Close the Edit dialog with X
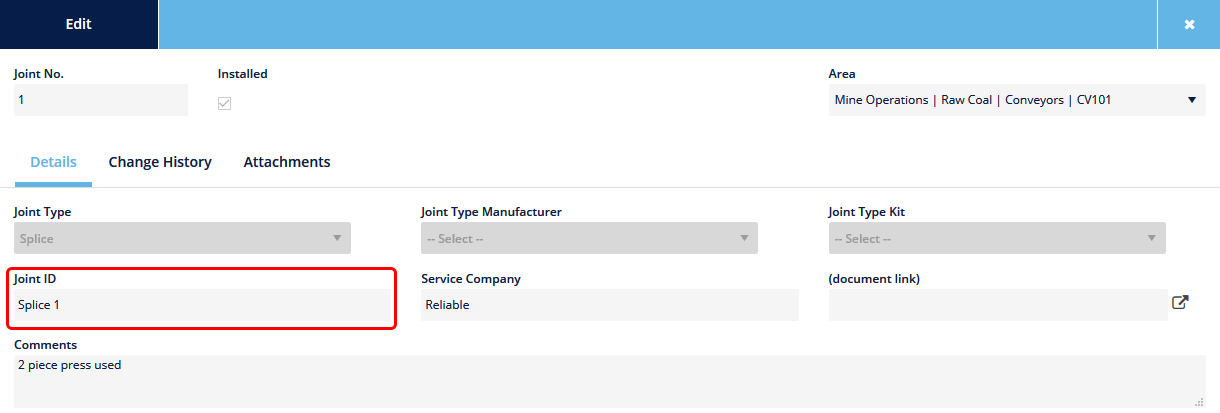1220x413 pixels. click(x=1189, y=24)
